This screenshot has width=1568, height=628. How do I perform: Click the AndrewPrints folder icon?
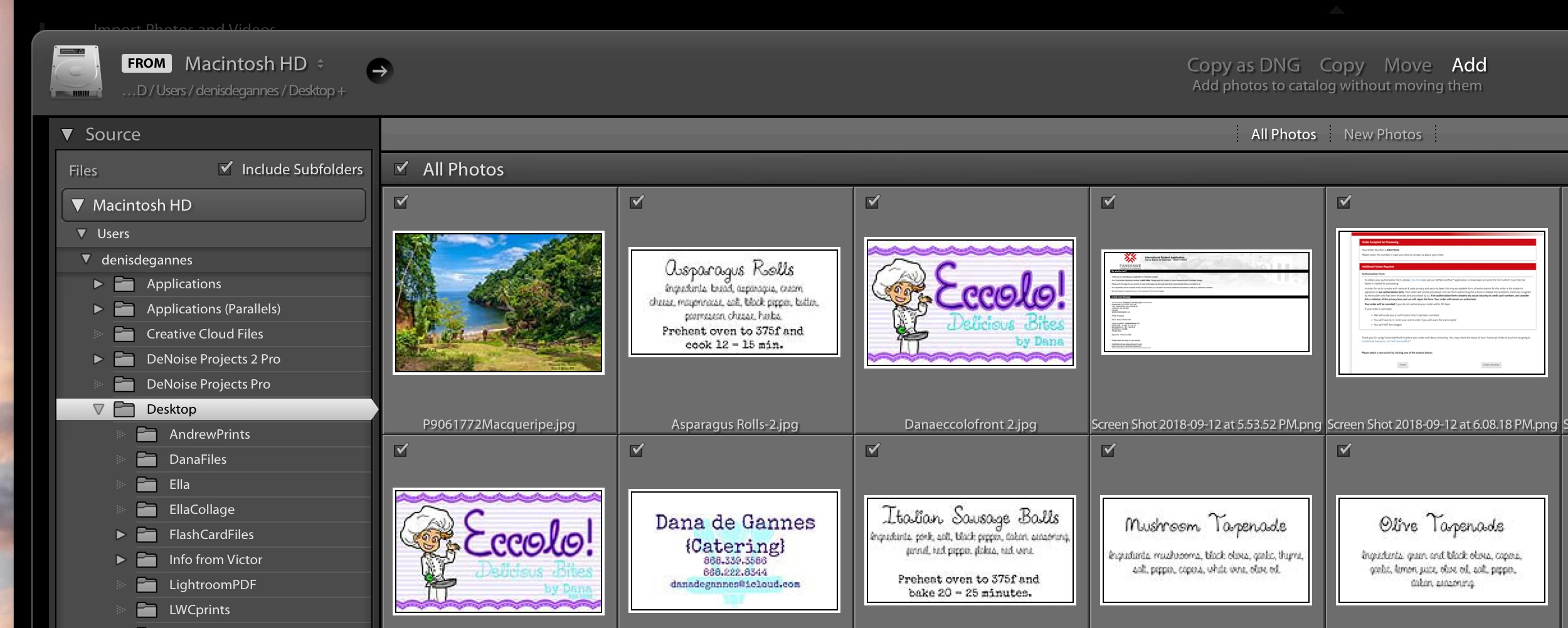(147, 434)
